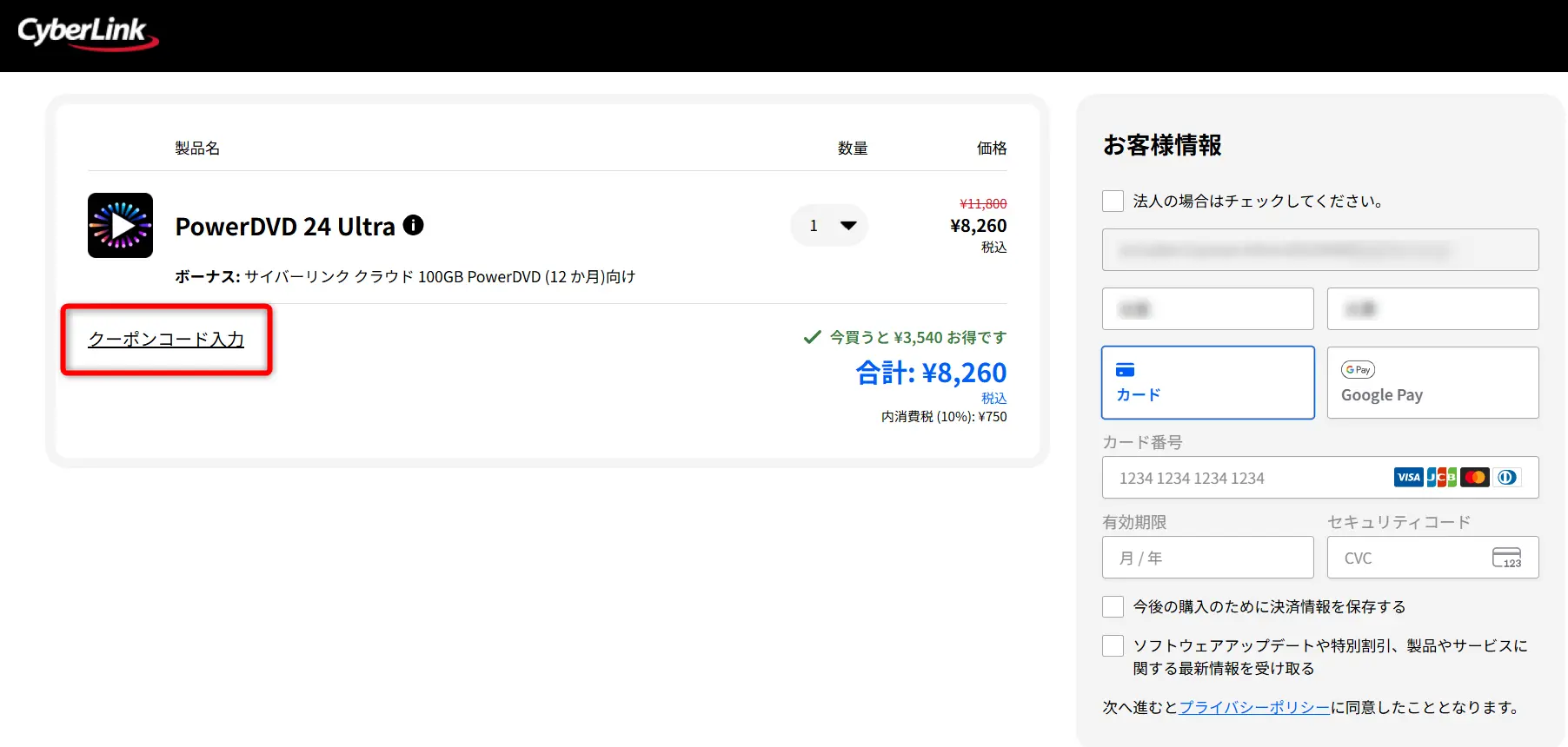Viewport: 1568px width, 747px height.
Task: Click the 税込 link under the total
Action: pyautogui.click(x=994, y=398)
